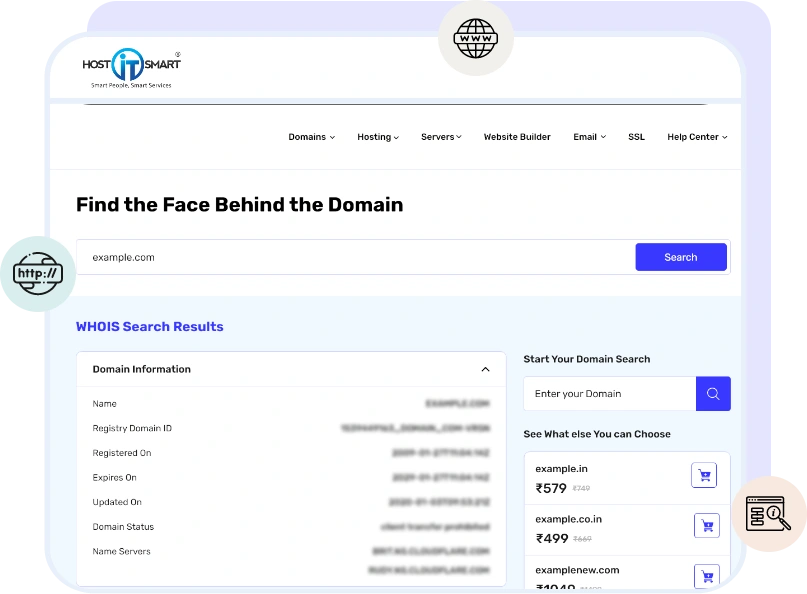The height and width of the screenshot is (594, 807).
Task: Open the Servers dropdown menu
Action: point(441,137)
